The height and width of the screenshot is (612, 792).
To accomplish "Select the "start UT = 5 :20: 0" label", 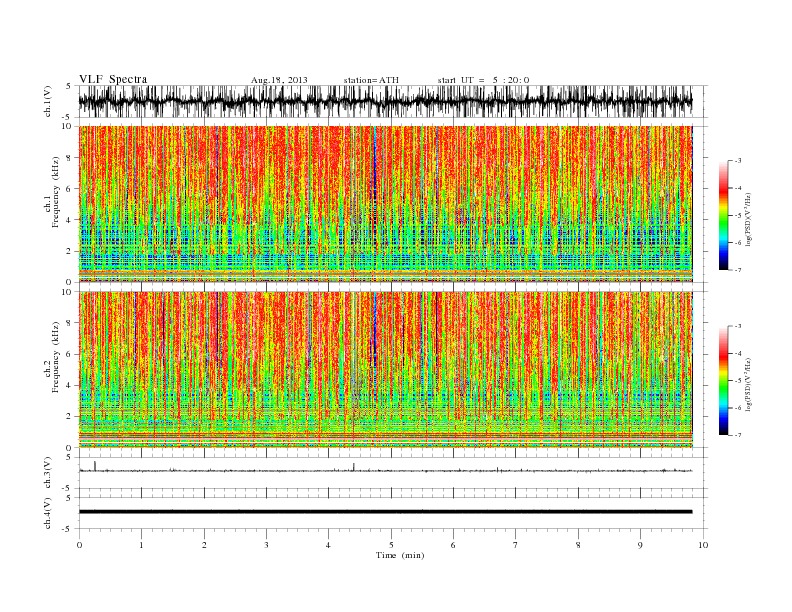I will click(x=483, y=80).
